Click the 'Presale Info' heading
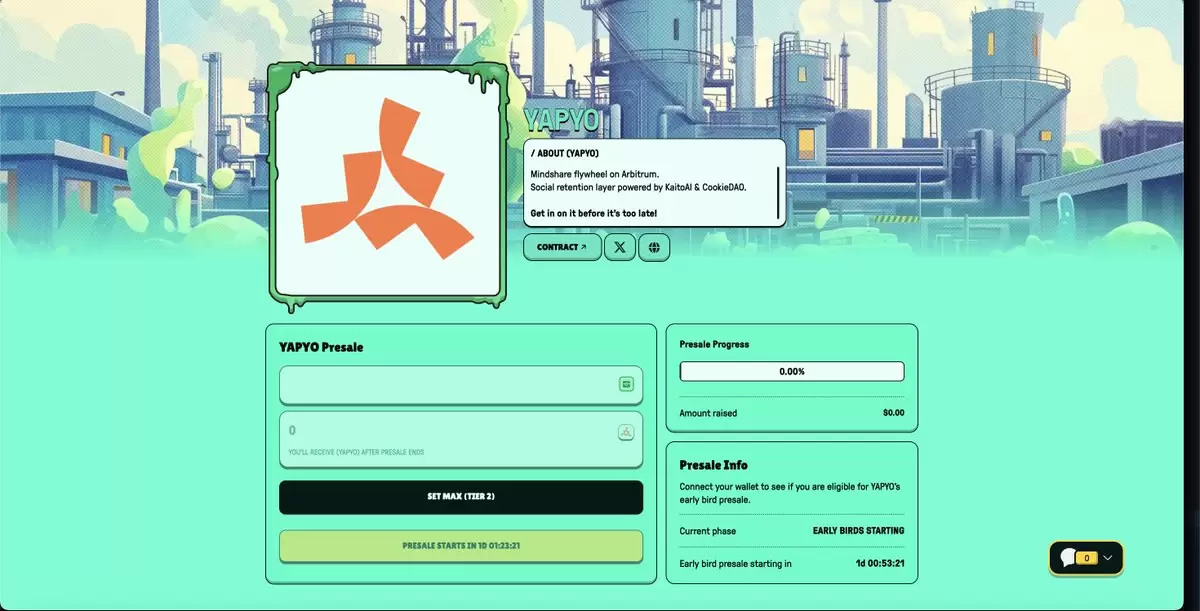 pyautogui.click(x=713, y=465)
